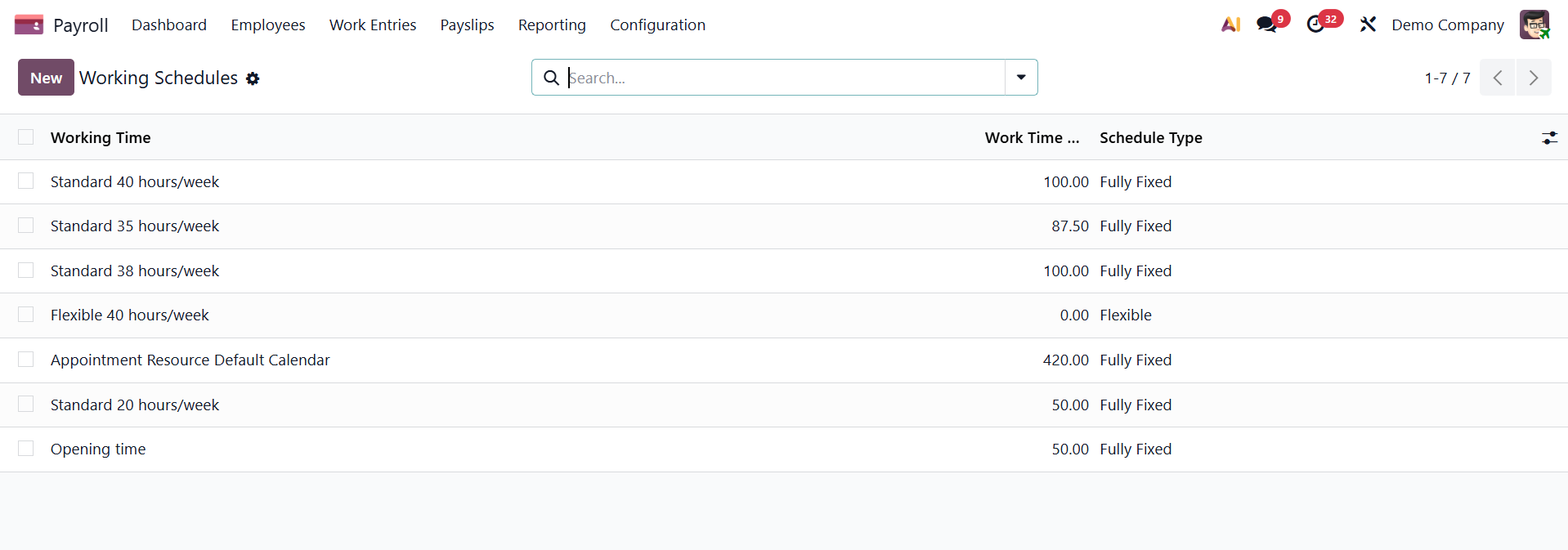Open the Appointment Resource Default Calendar record
Image resolution: width=1568 pixels, height=550 pixels.
coord(190,360)
